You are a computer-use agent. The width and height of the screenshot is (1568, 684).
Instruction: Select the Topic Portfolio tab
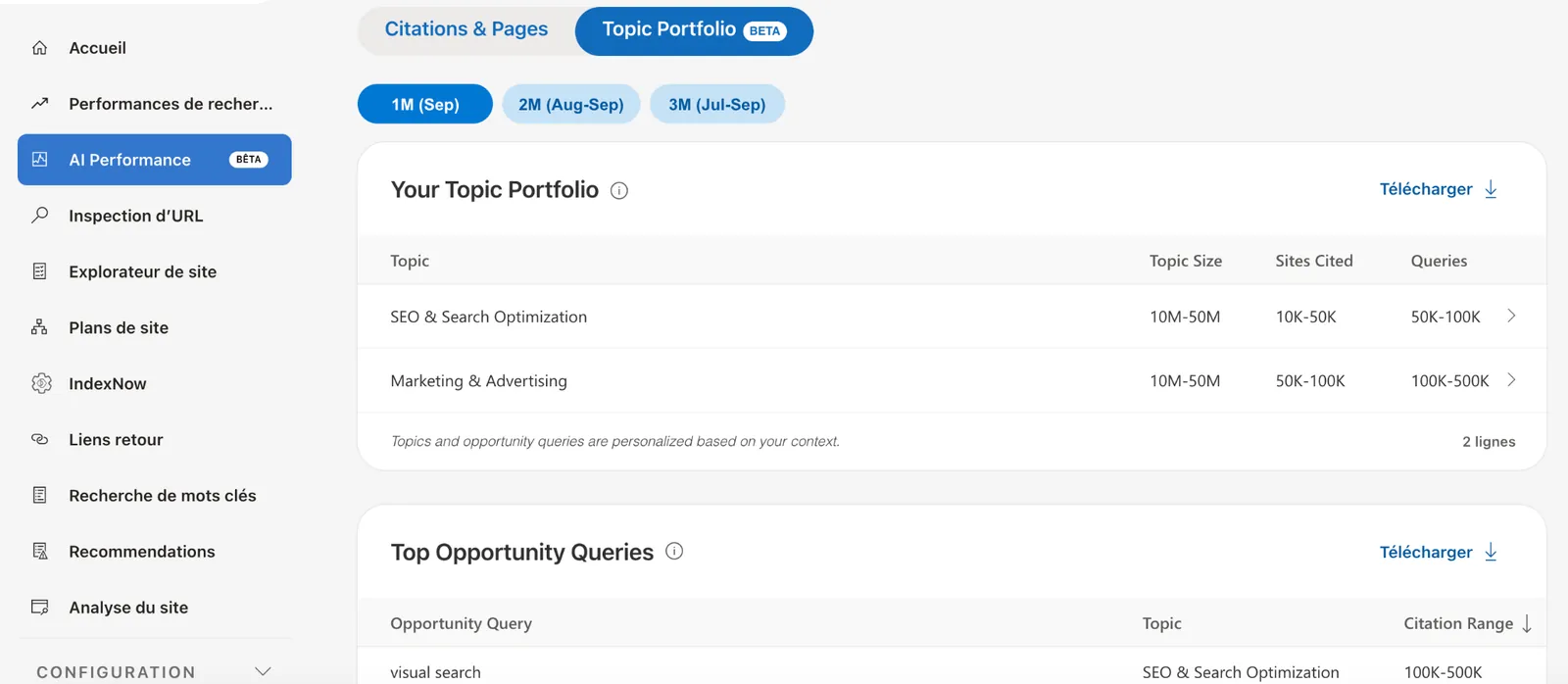[694, 30]
